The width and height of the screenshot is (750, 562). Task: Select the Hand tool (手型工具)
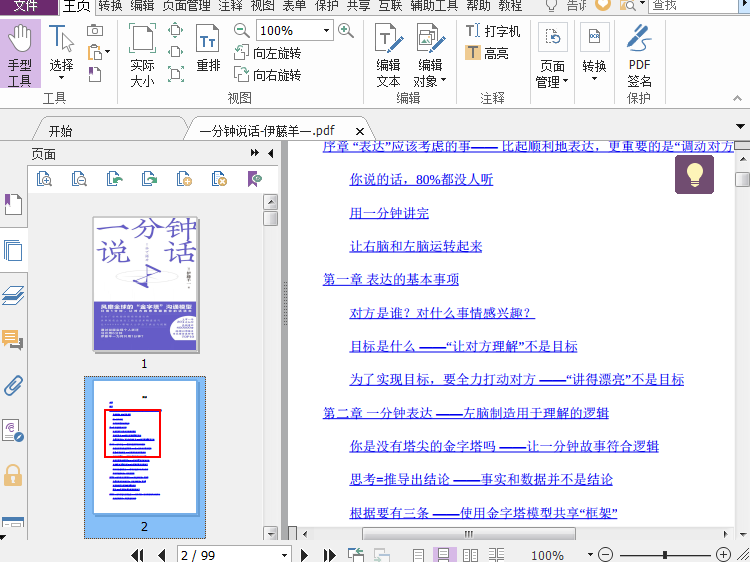click(20, 54)
